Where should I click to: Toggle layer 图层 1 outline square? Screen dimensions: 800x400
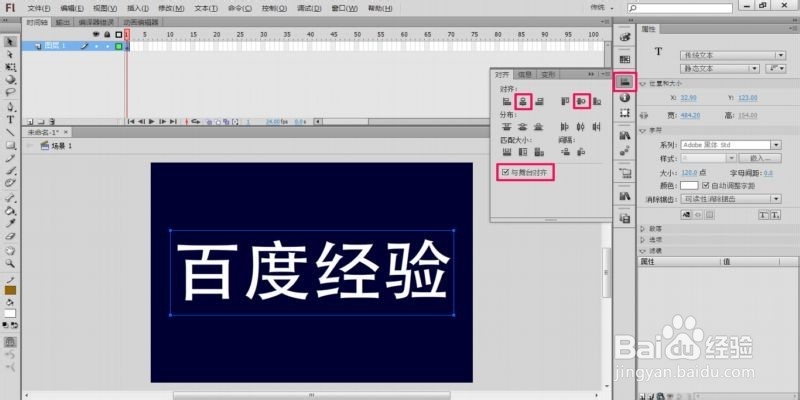[x=119, y=46]
